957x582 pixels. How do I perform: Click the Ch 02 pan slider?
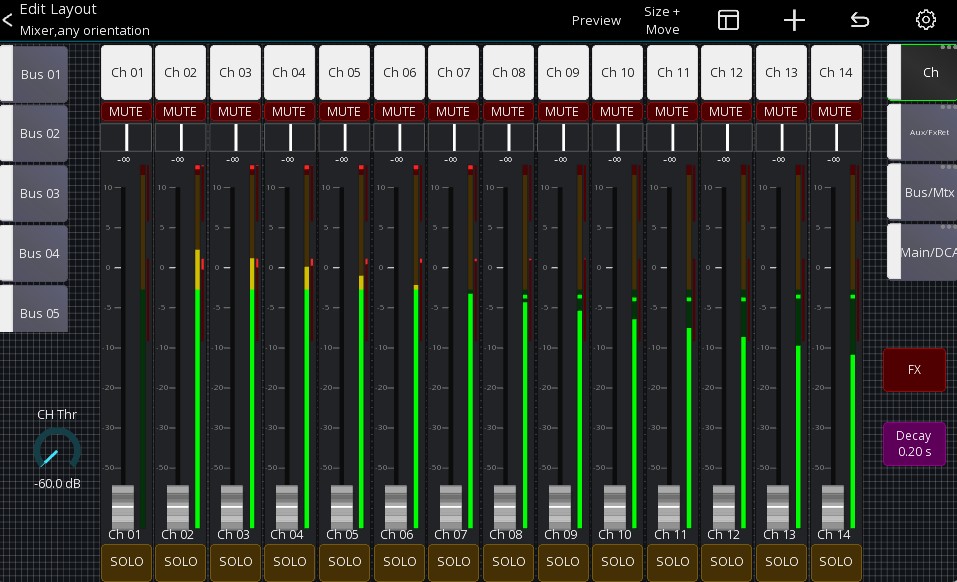pos(181,137)
